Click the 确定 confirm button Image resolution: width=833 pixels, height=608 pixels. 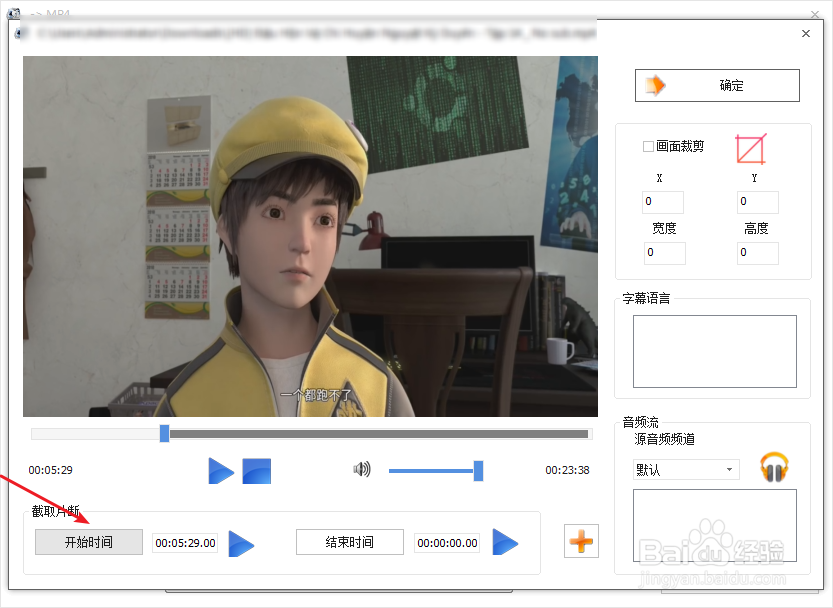pyautogui.click(x=717, y=85)
